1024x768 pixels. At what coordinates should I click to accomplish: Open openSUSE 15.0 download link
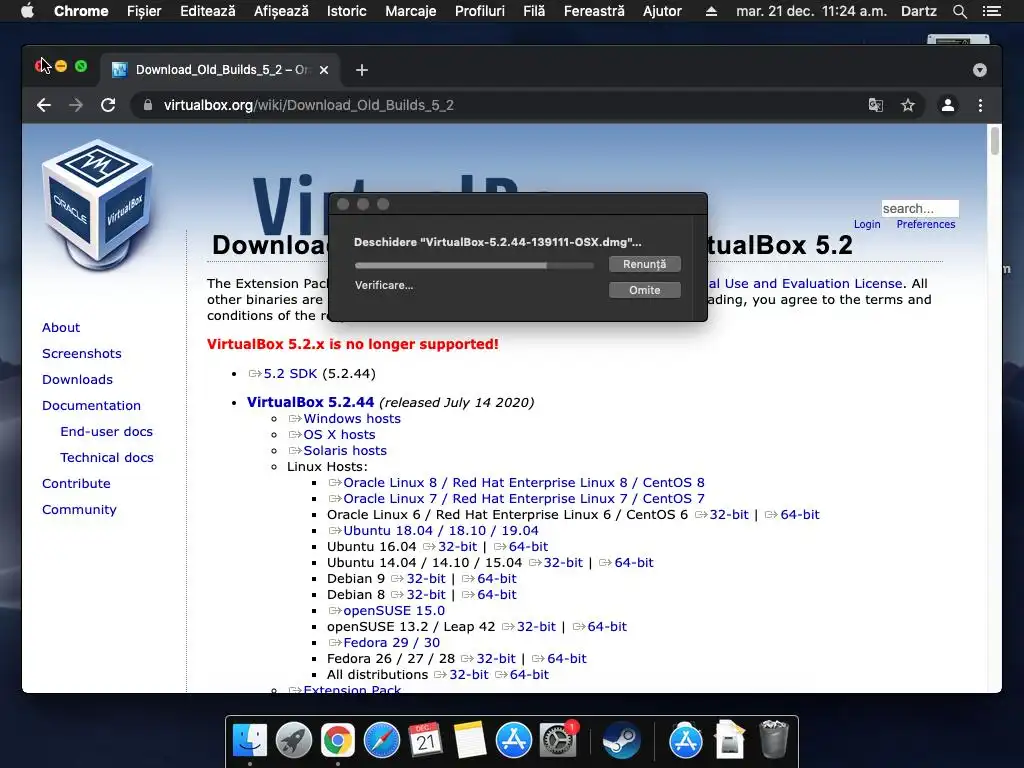[394, 611]
